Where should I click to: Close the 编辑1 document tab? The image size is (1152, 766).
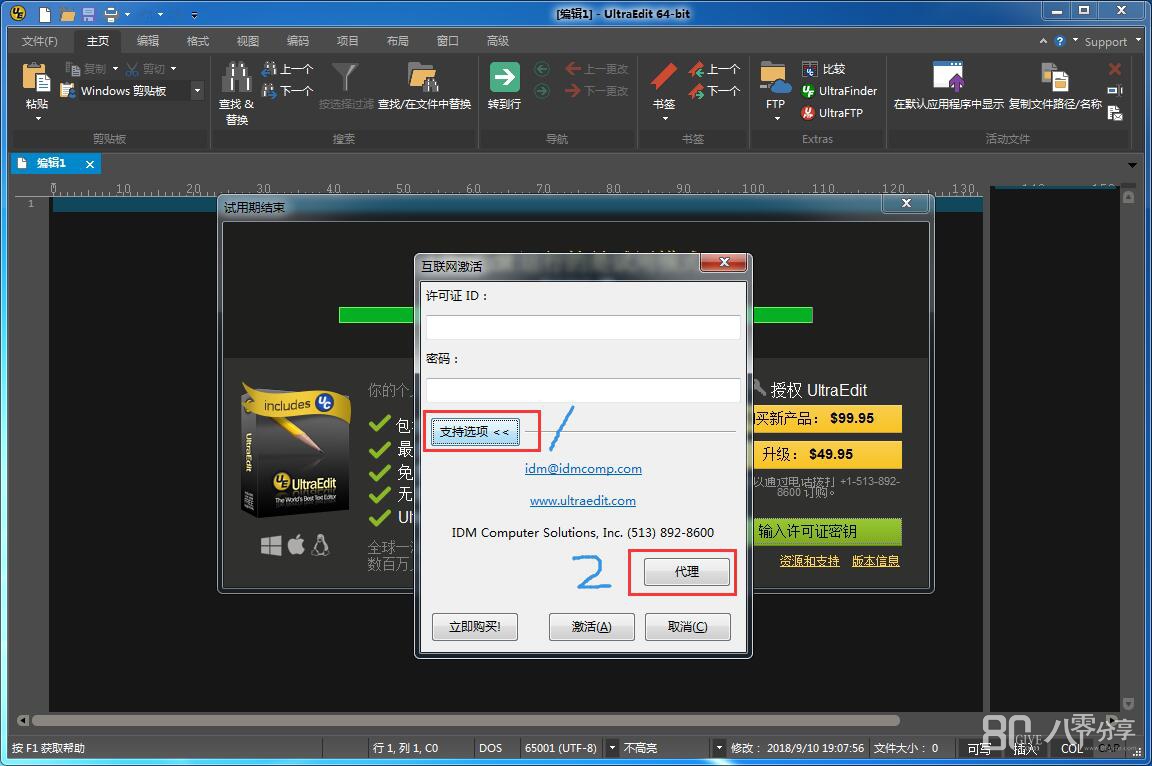click(90, 164)
